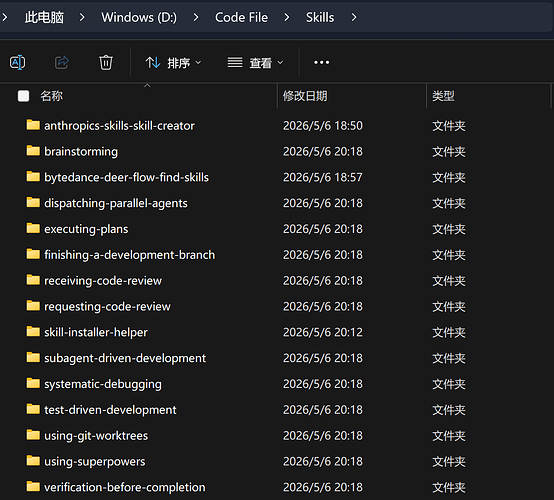Click the finishing-a-development-branch folder icon

coord(33,254)
